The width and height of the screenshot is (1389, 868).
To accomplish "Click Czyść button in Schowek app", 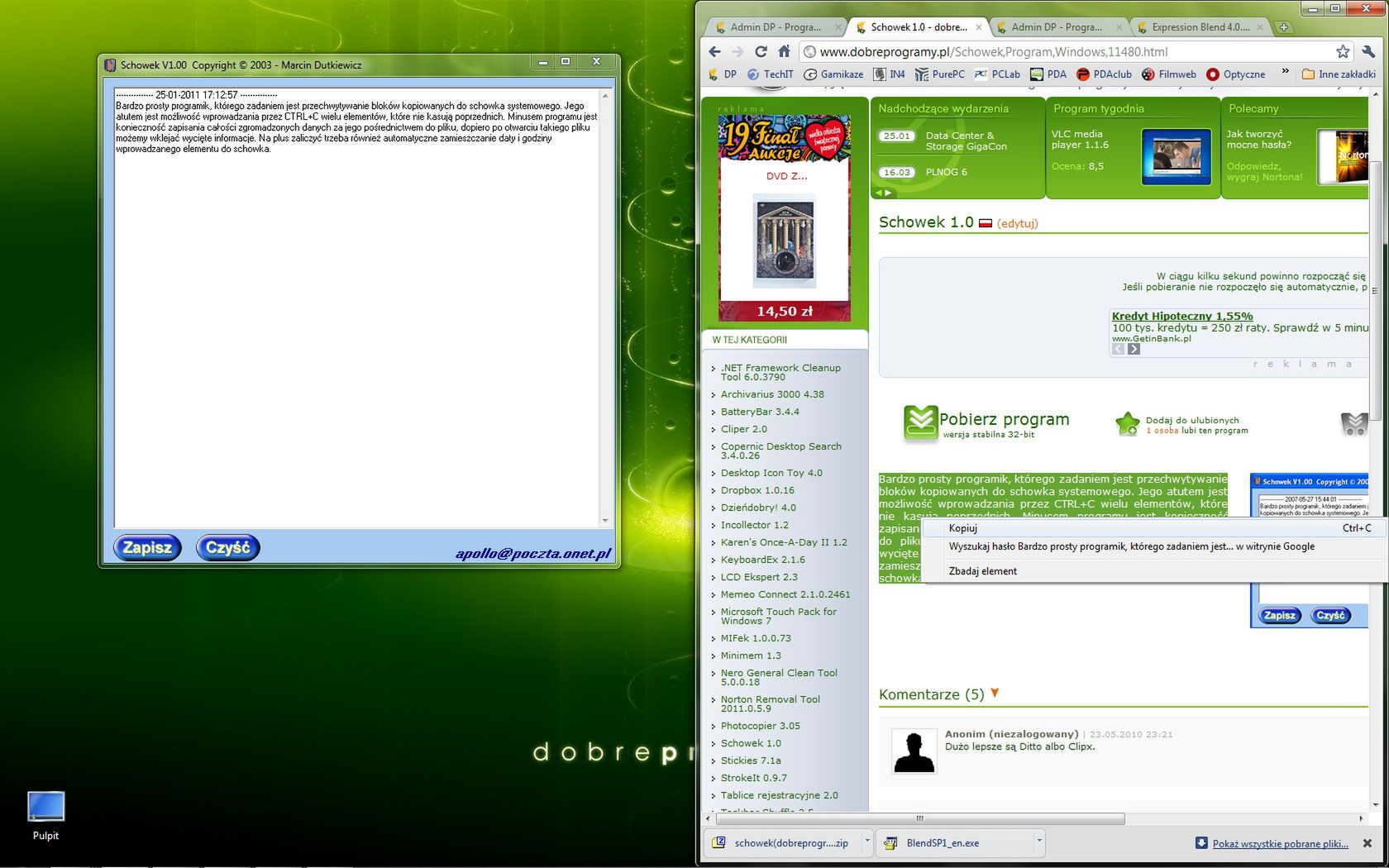I will click(x=228, y=547).
